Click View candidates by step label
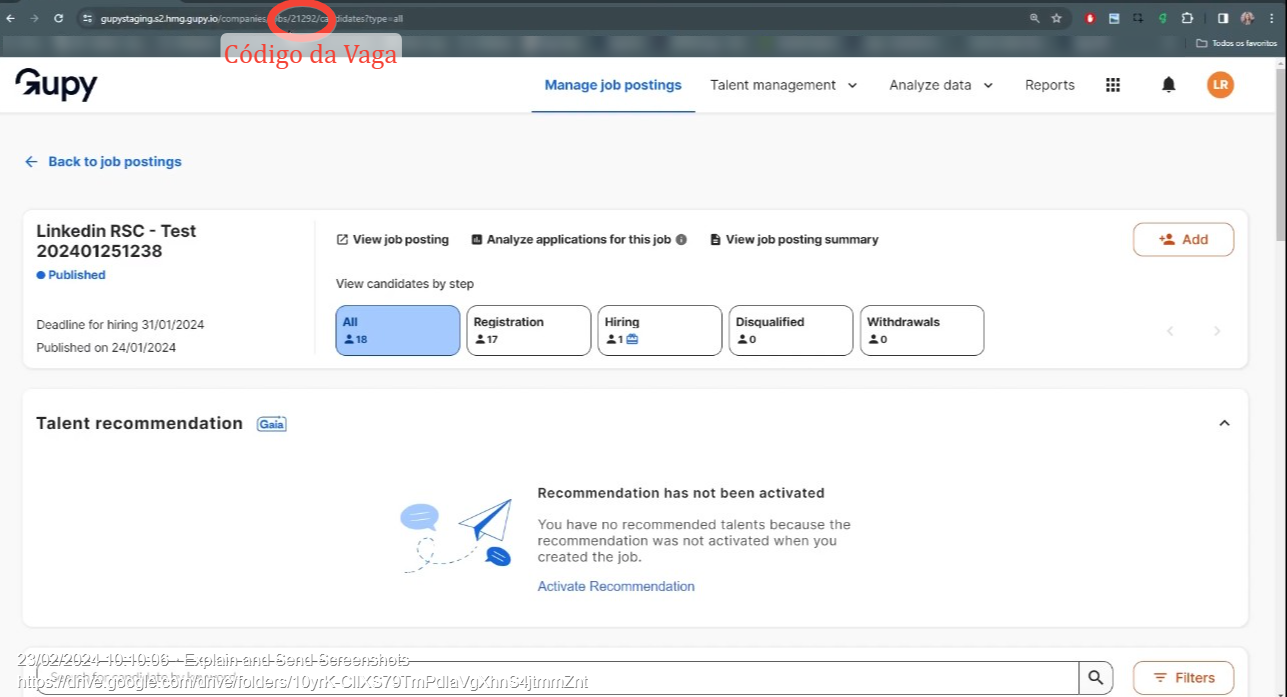1287x697 pixels. tap(405, 284)
